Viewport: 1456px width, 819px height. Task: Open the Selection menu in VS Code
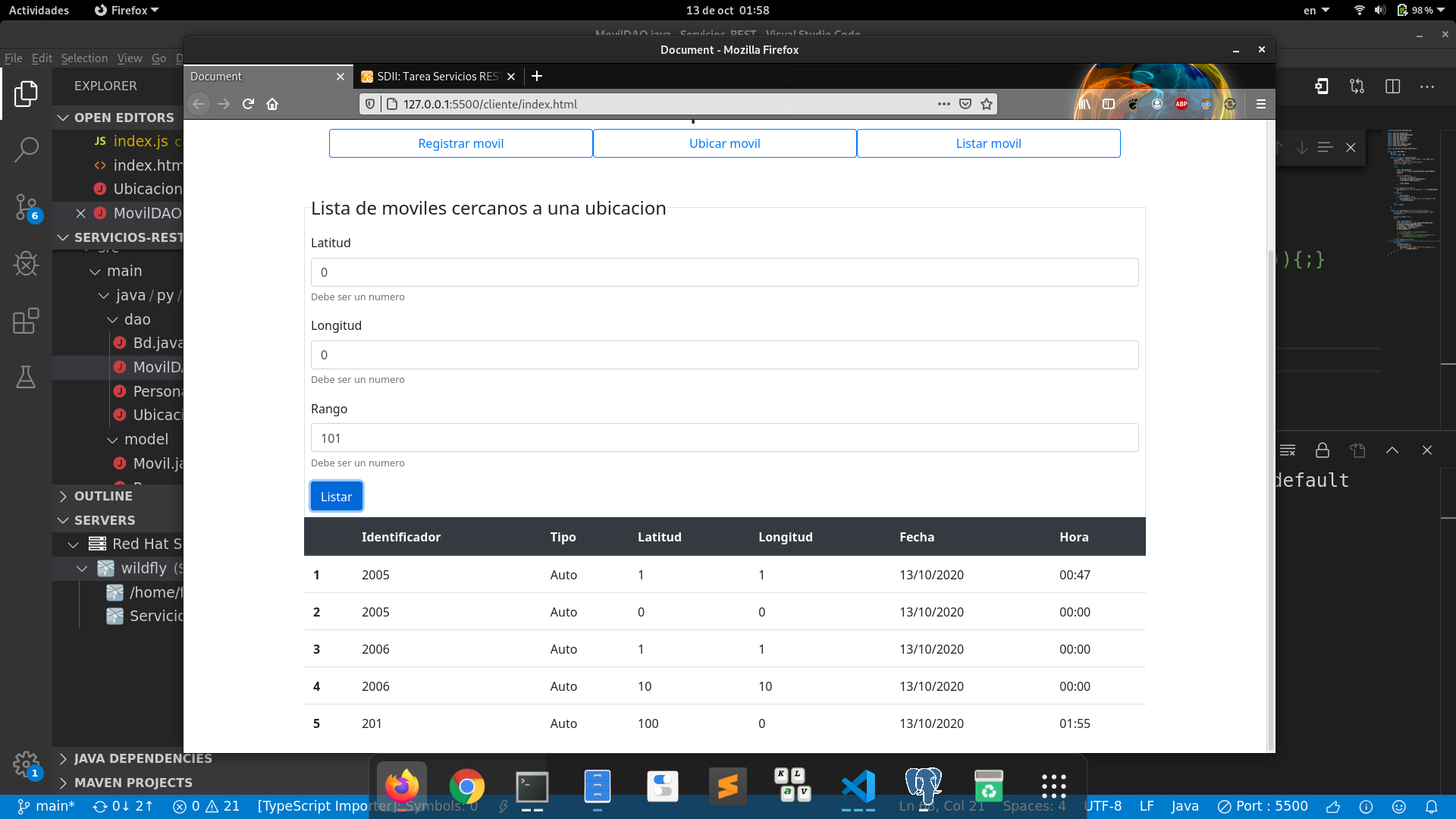click(84, 58)
